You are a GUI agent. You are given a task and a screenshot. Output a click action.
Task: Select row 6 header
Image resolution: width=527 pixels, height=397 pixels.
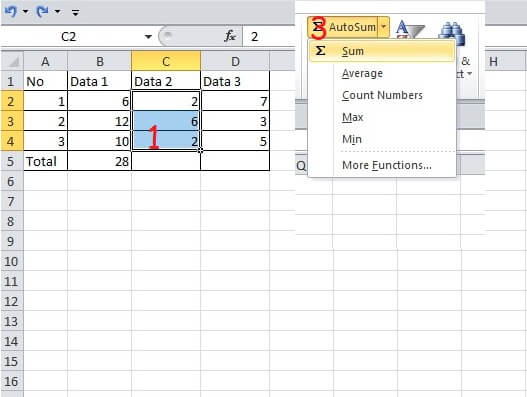tap(12, 181)
